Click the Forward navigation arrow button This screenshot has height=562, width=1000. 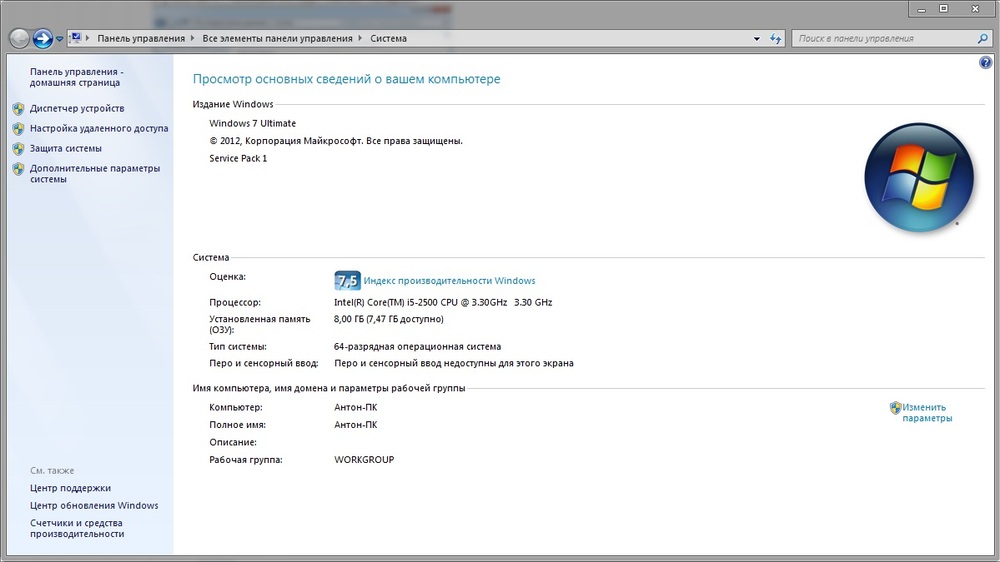point(43,39)
